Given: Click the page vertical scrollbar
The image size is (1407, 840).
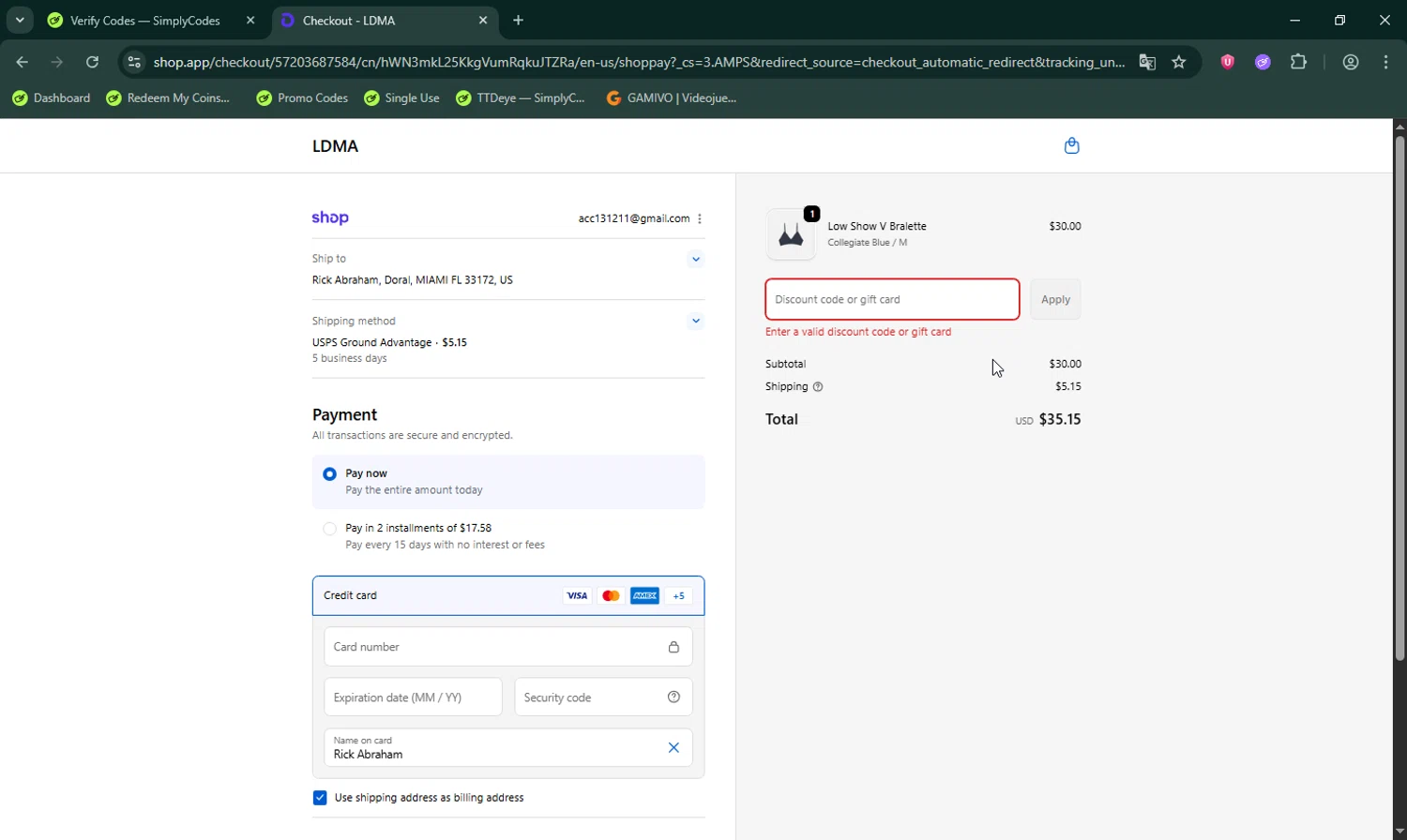Looking at the screenshot, I should pos(1399,398).
